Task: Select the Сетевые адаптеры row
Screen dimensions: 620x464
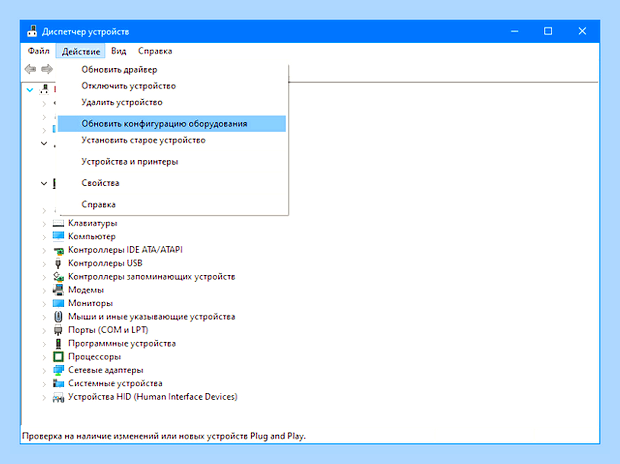Action: [106, 370]
